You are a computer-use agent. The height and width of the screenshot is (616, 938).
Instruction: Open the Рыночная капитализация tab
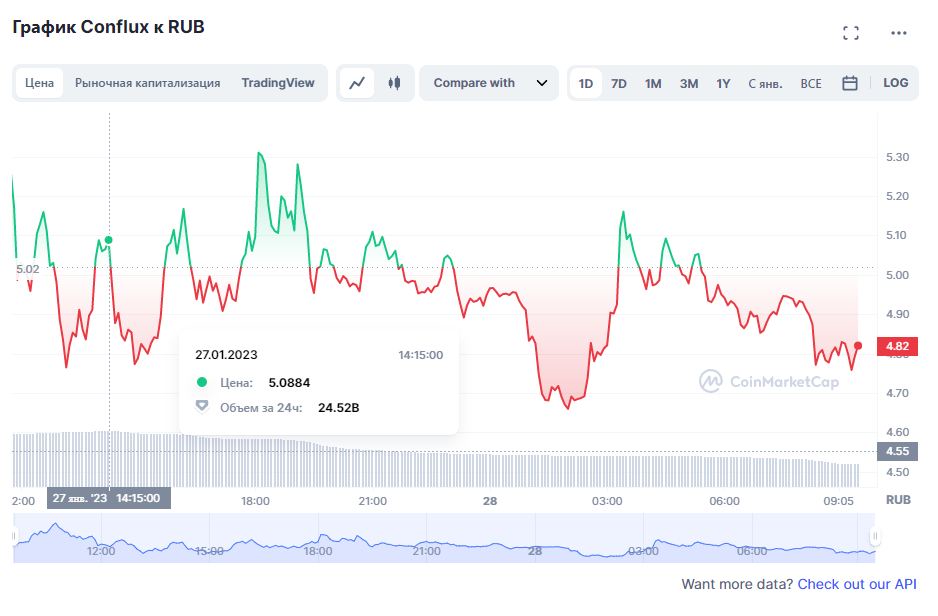[x=147, y=83]
